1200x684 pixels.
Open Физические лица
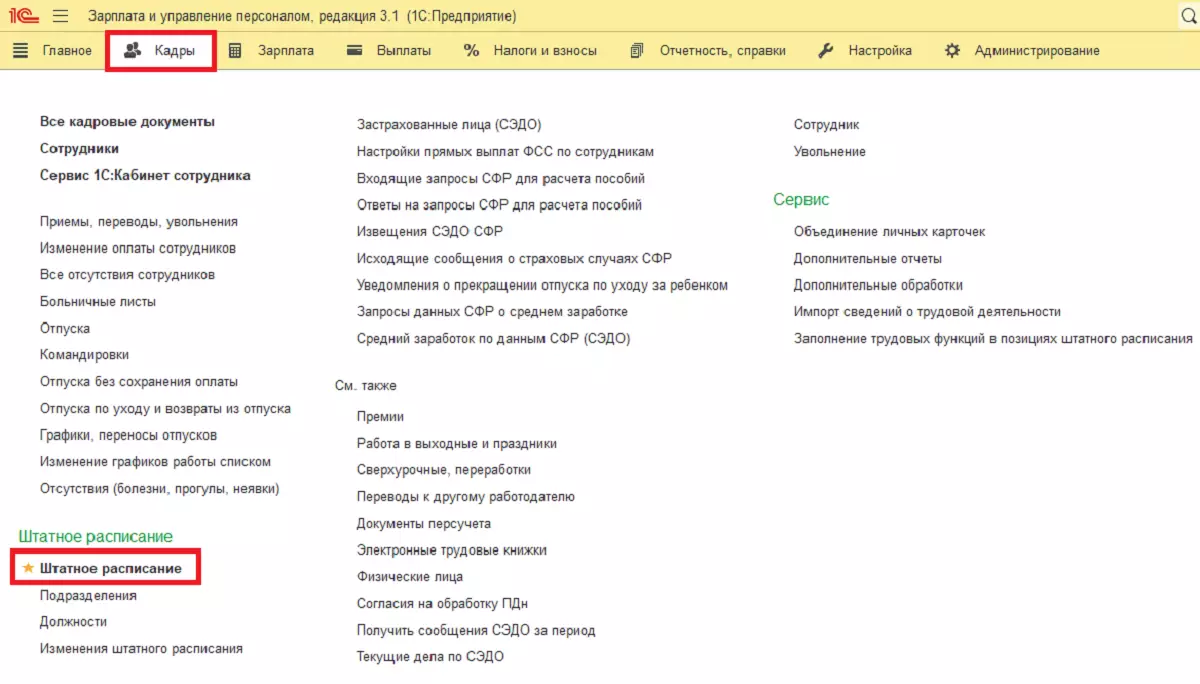tap(410, 576)
